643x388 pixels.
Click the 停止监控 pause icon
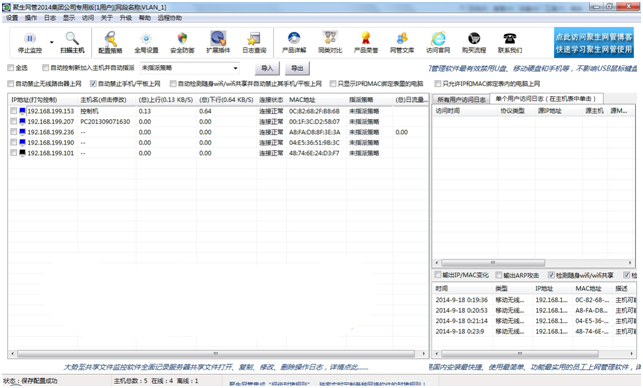tap(30, 39)
